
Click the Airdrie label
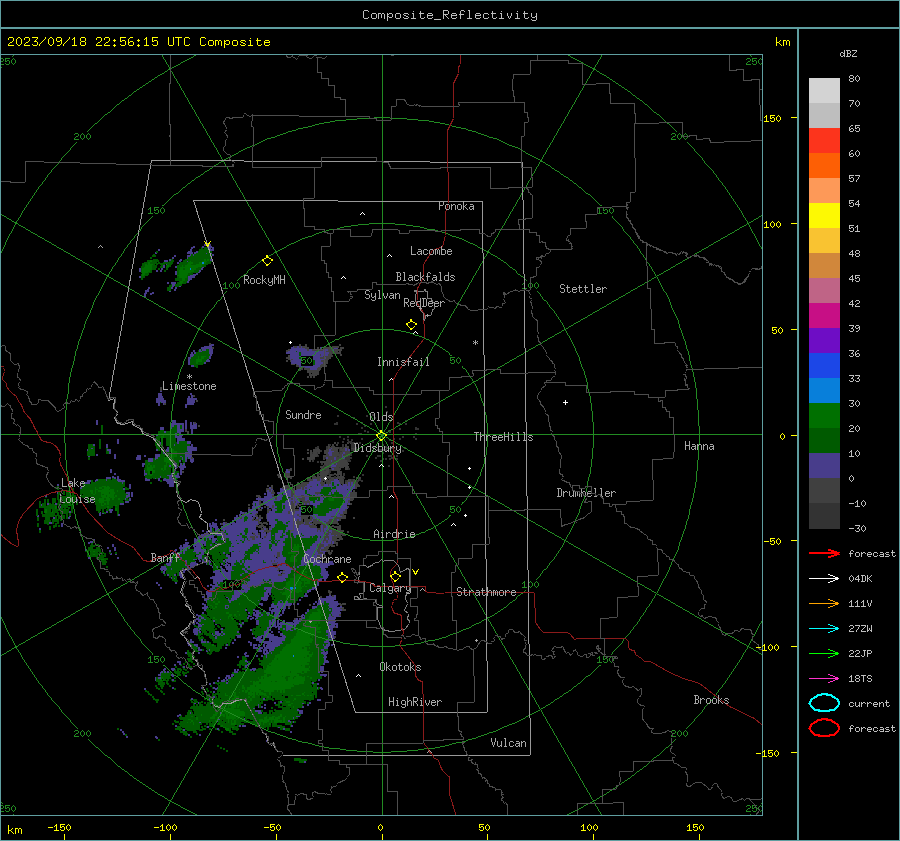[394, 534]
